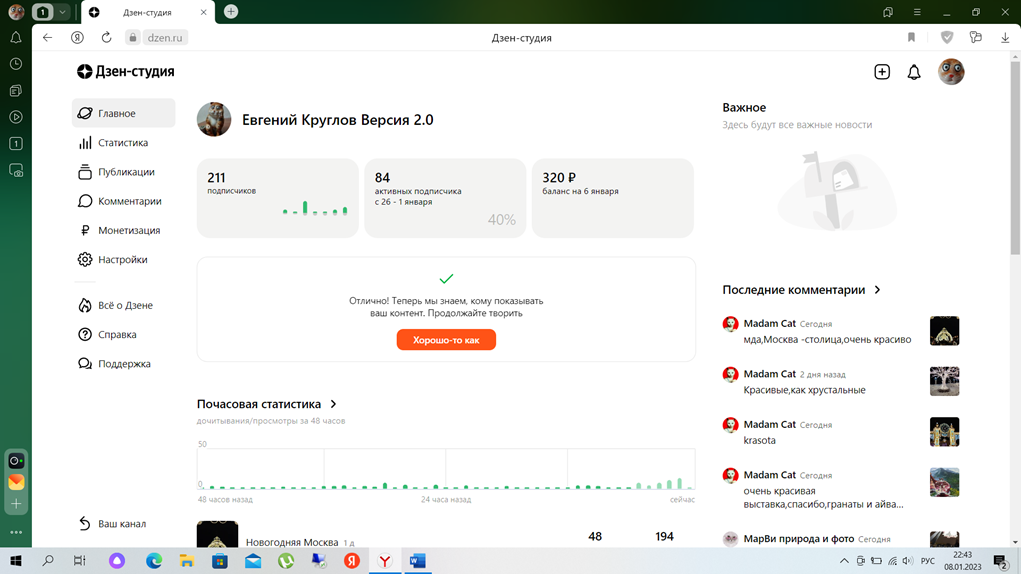Click thumbnail beside 'очень красивая выставка' comment
Viewport: 1021px width, 574px height.
[944, 482]
